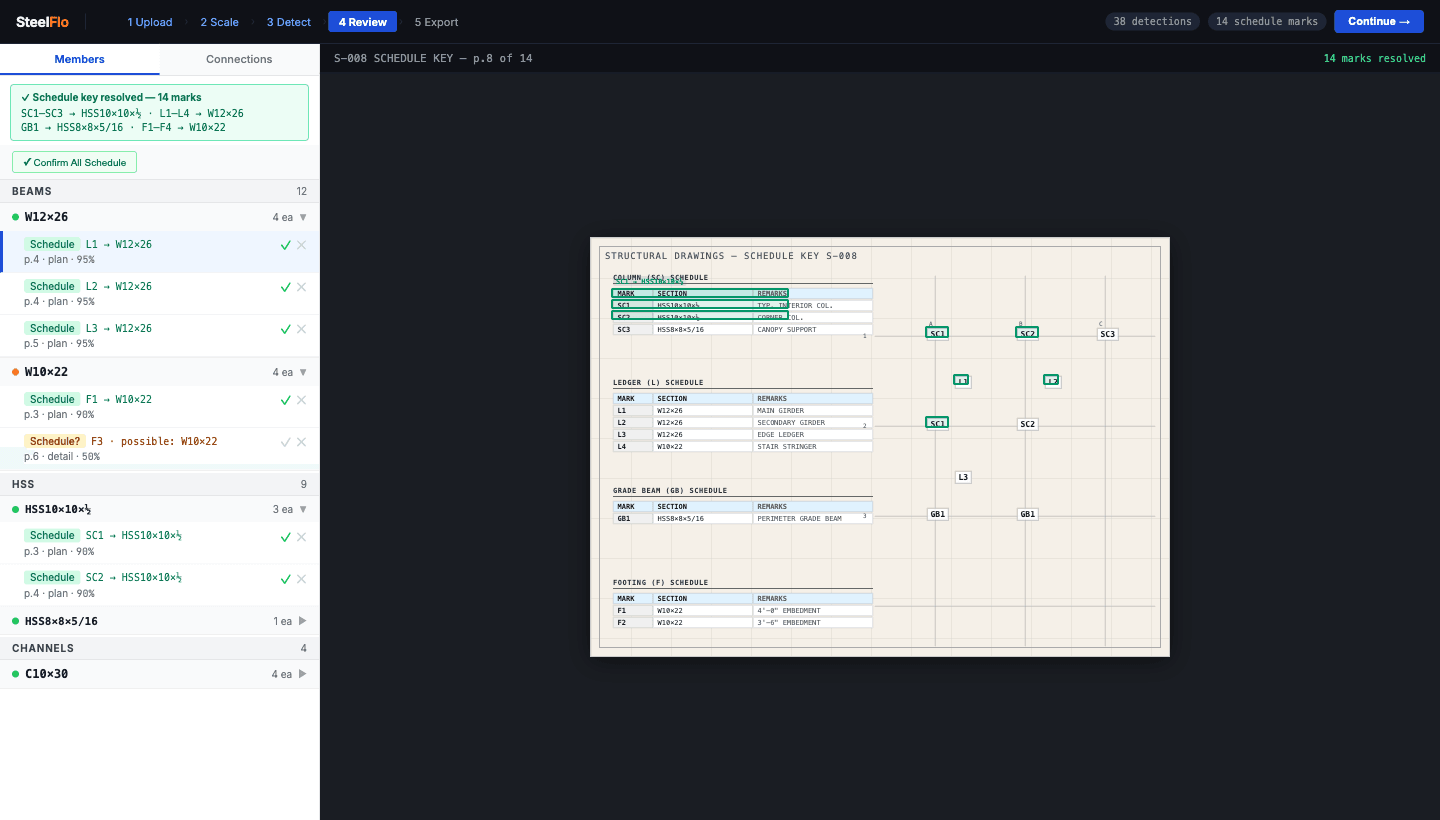Image resolution: width=1440 pixels, height=820 pixels.
Task: Reject the L1 → W12×26 row with X
Action: tap(302, 245)
